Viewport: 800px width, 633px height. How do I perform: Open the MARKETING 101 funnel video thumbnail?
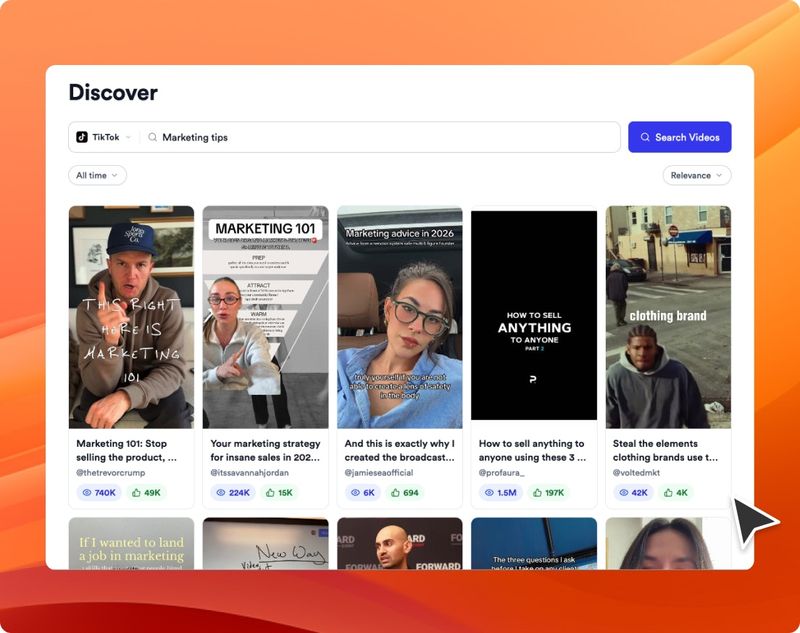[265, 317]
